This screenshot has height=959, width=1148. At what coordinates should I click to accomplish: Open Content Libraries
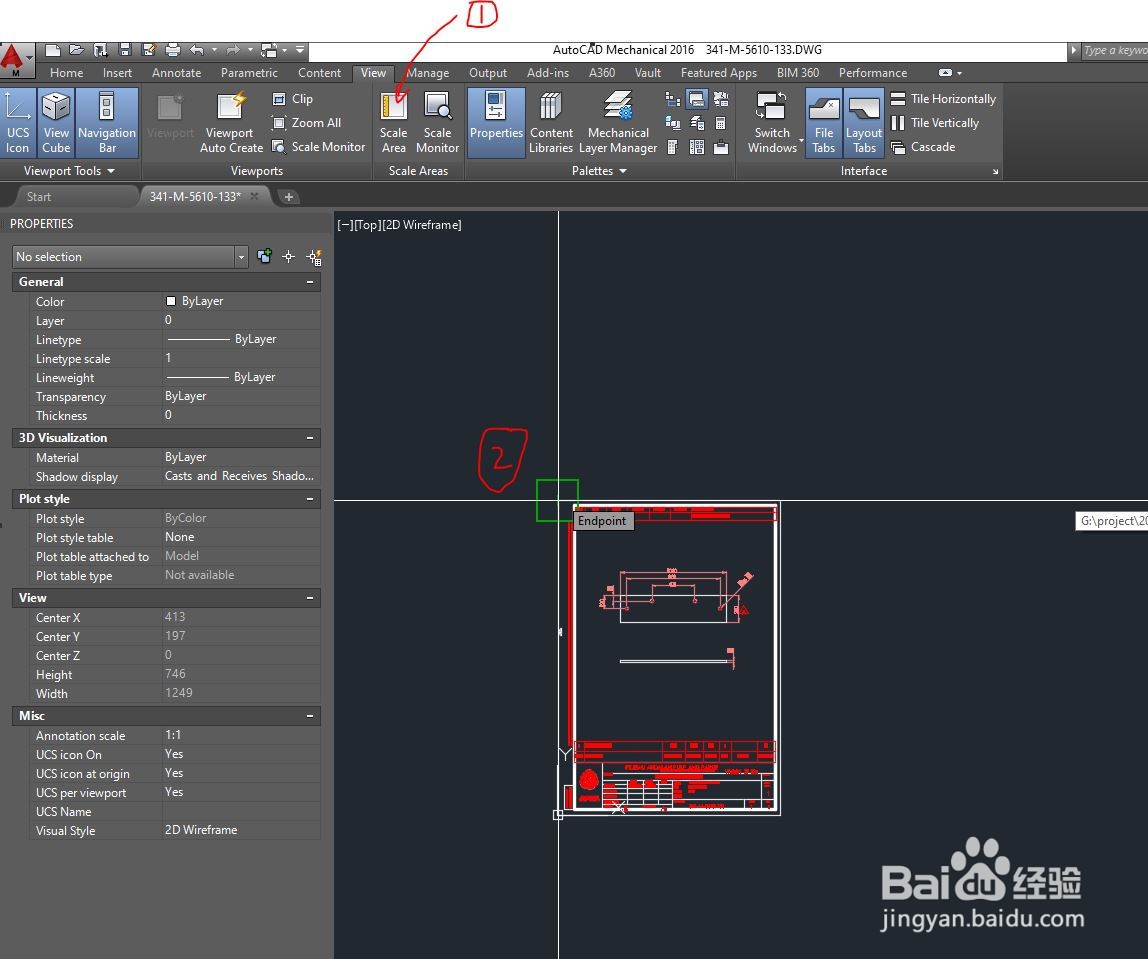551,122
